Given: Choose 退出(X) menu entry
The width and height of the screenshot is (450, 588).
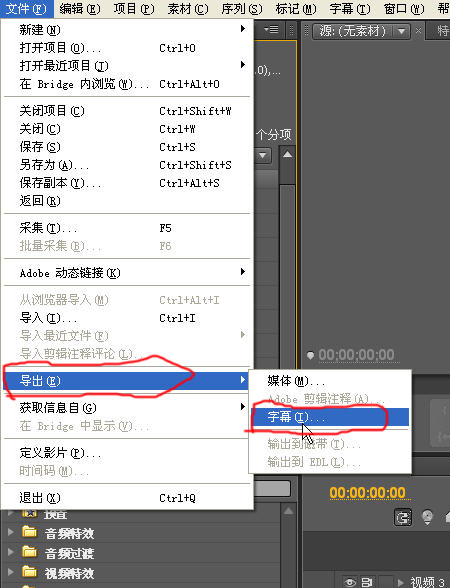Looking at the screenshot, I should tap(127, 498).
